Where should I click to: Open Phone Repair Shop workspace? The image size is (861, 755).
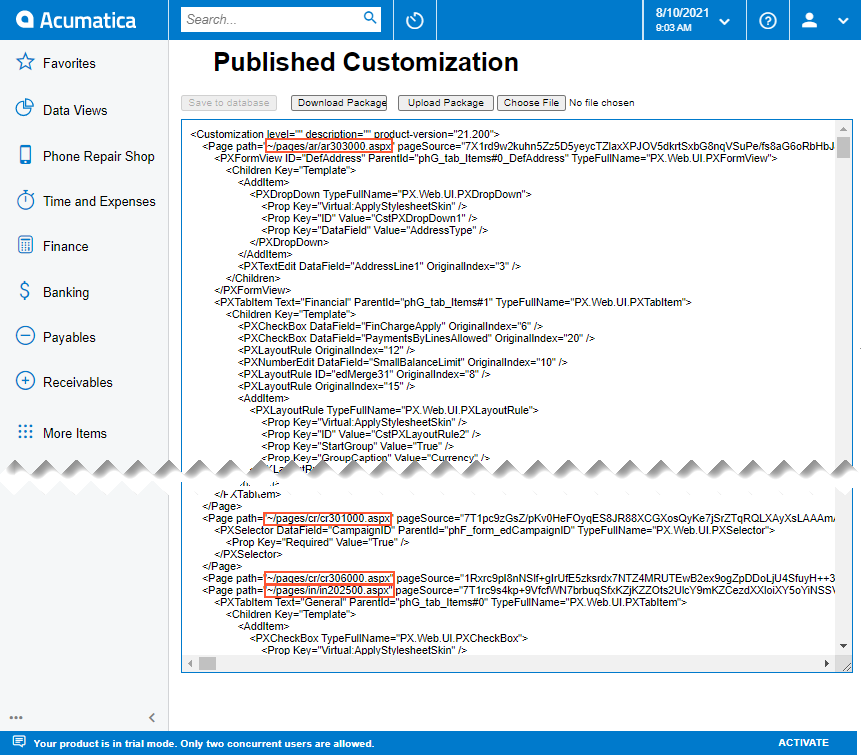coord(99,156)
